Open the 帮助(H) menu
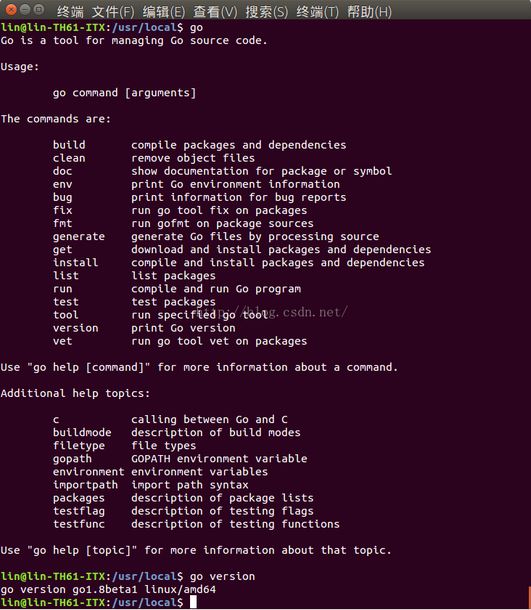 [x=369, y=12]
